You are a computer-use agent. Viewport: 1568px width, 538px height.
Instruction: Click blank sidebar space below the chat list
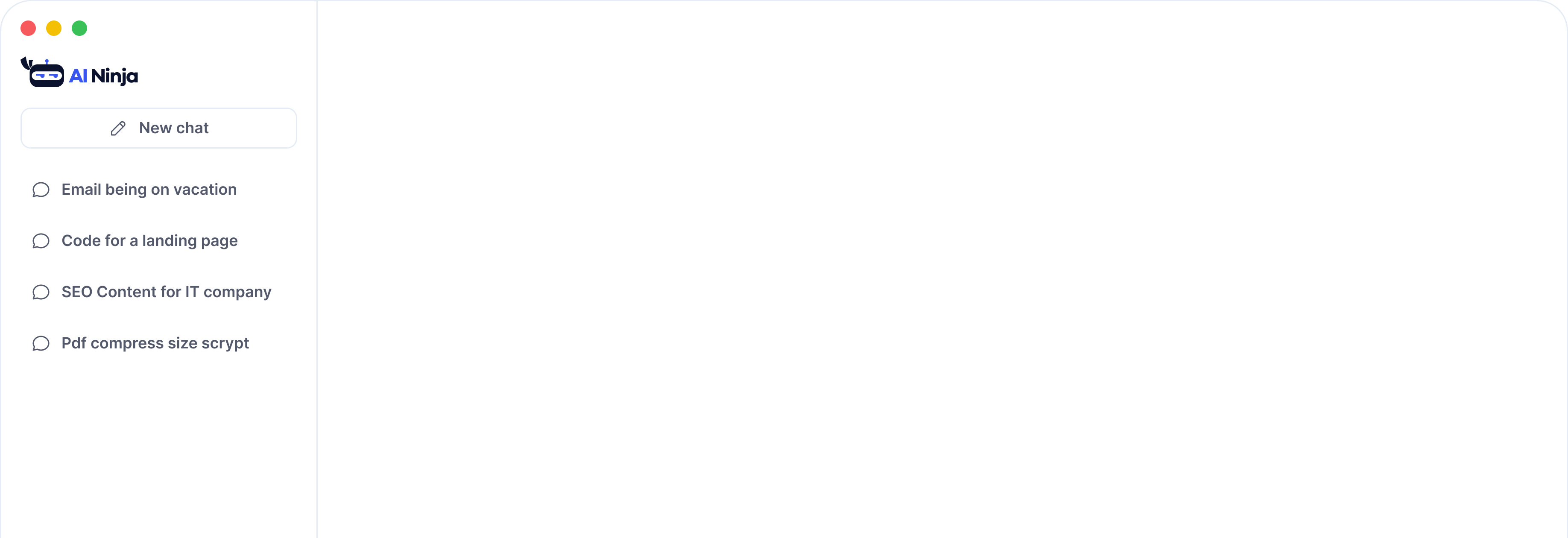[159, 450]
